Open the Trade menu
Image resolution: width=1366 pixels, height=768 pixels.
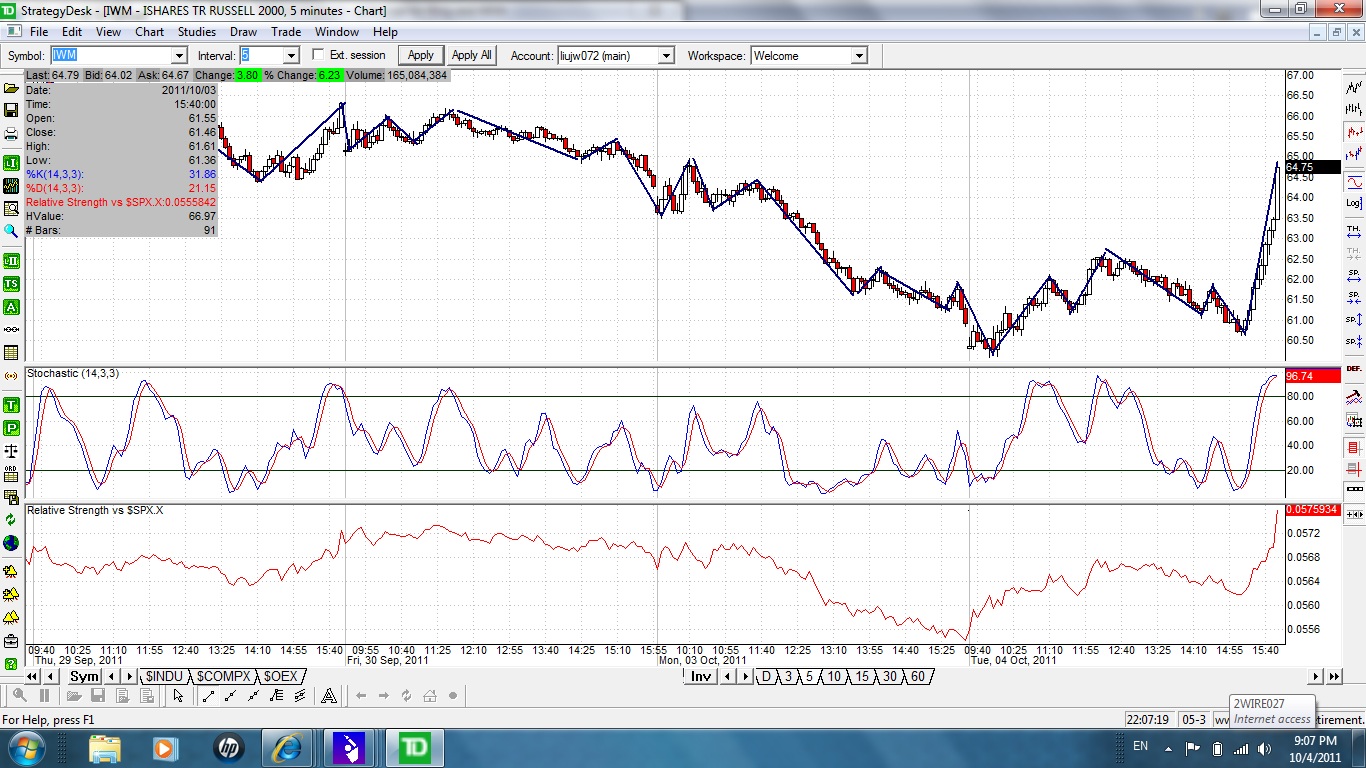[286, 32]
